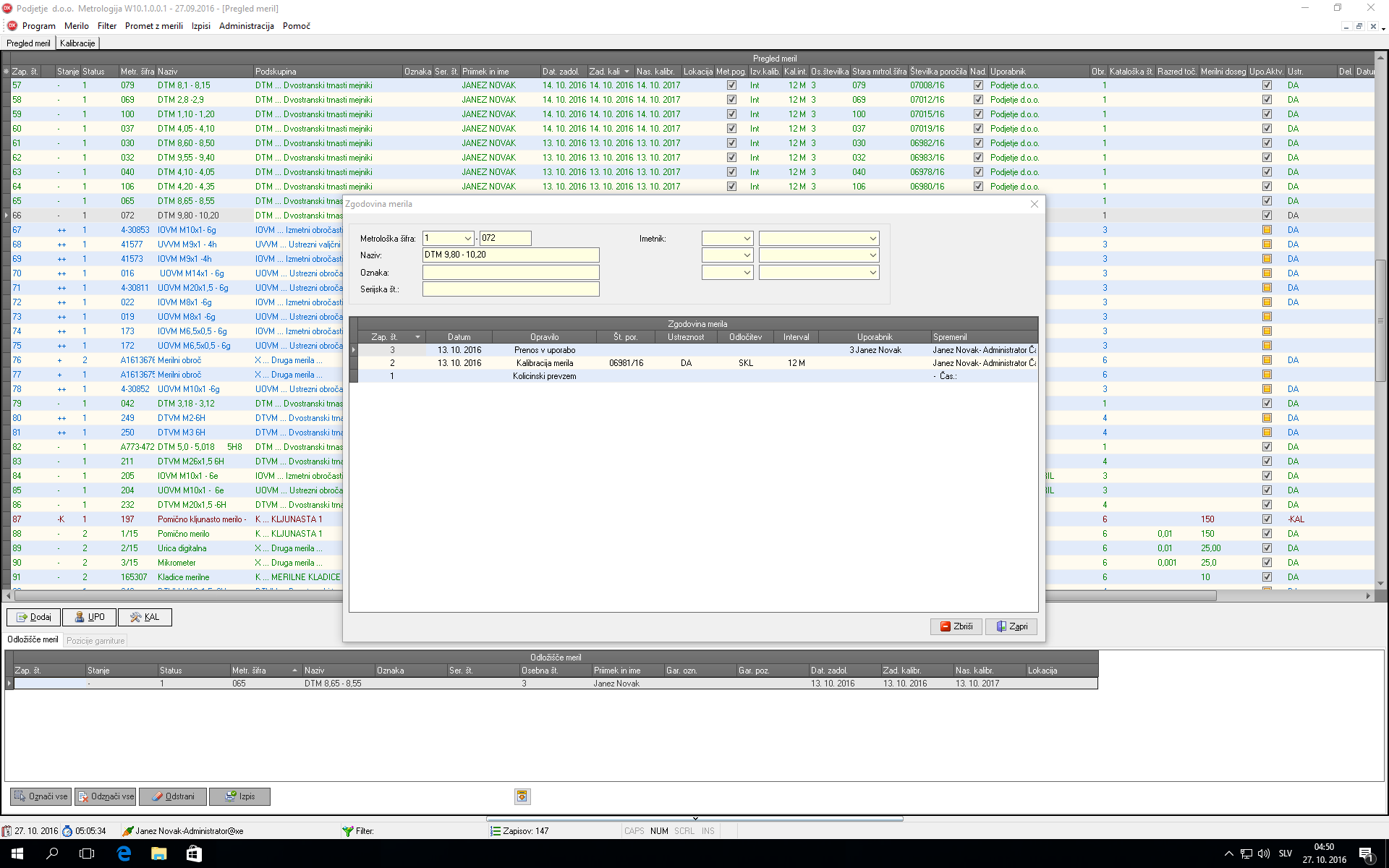Click the yellow icon in the bottom toolbar
The image size is (1389, 868).
[522, 796]
